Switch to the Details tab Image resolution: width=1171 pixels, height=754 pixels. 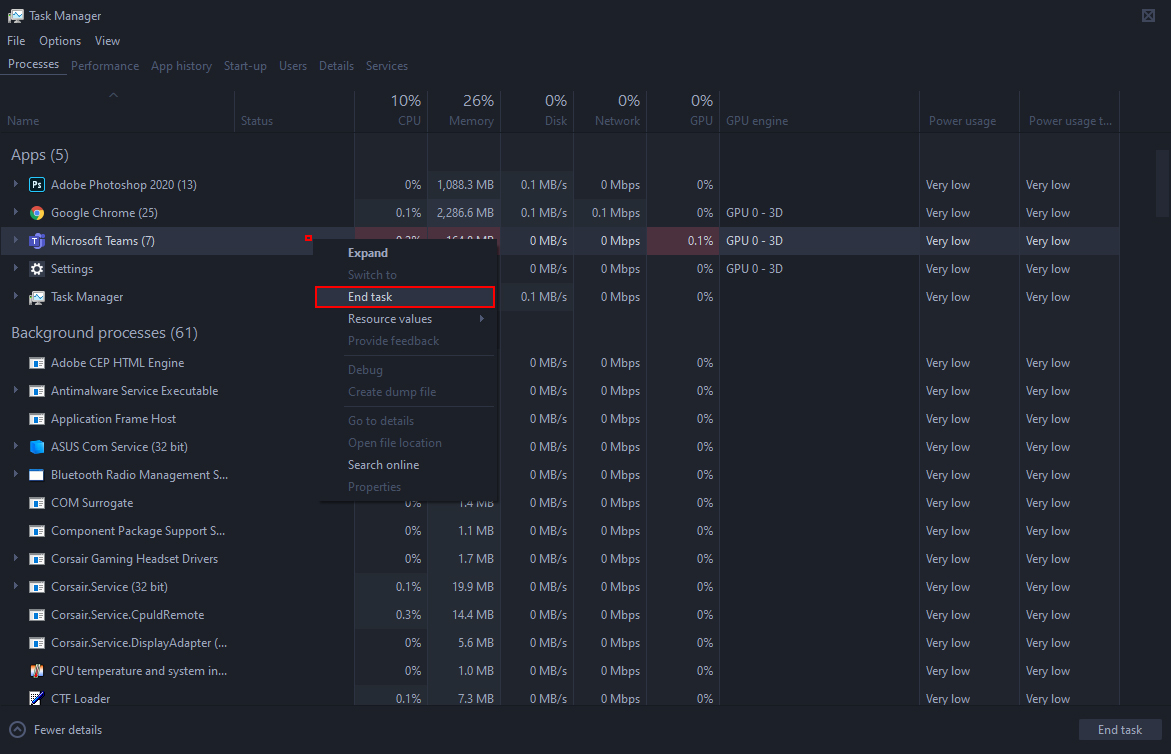tap(336, 66)
